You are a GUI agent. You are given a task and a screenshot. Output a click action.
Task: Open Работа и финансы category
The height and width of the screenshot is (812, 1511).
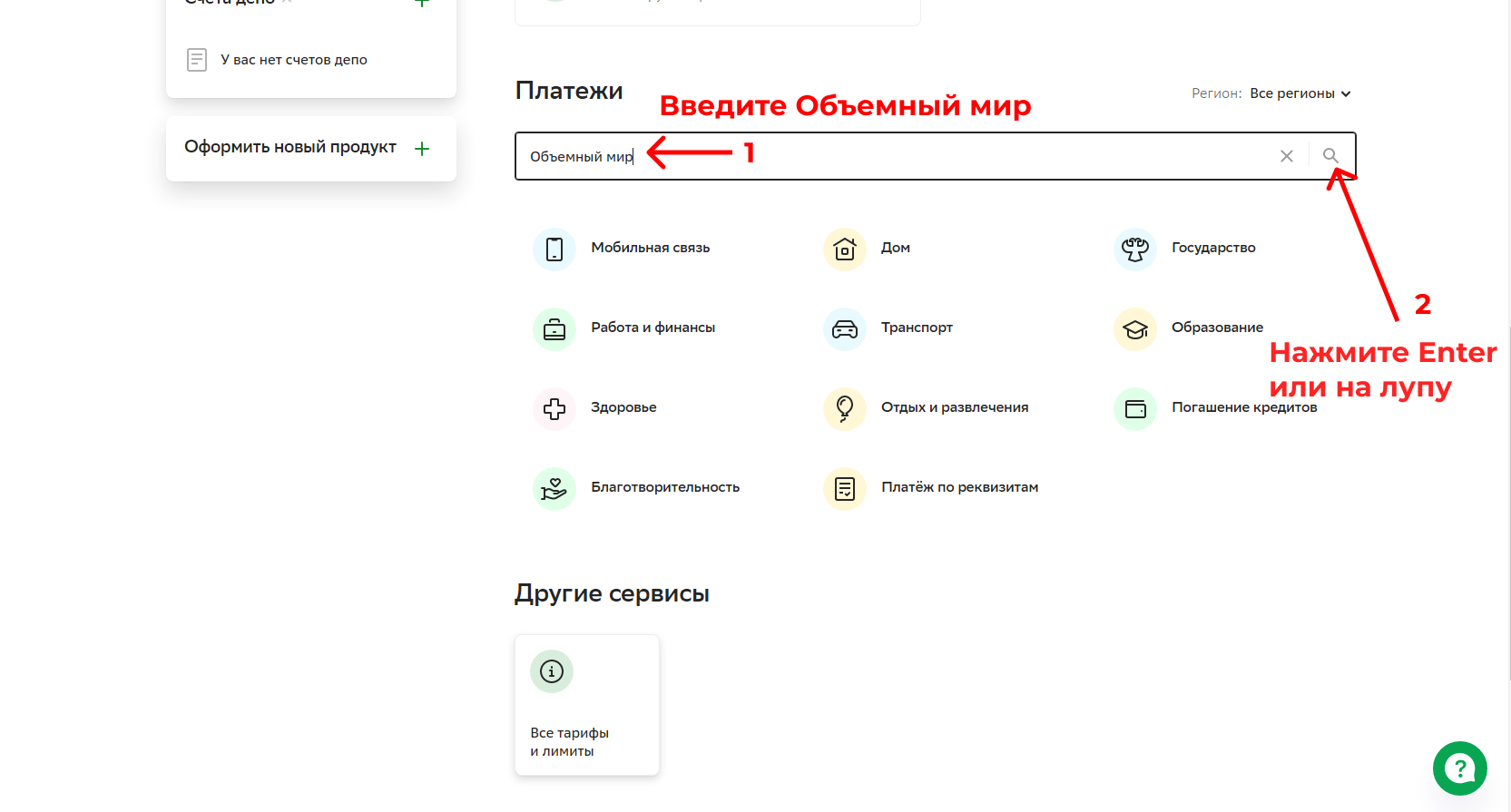click(x=652, y=328)
